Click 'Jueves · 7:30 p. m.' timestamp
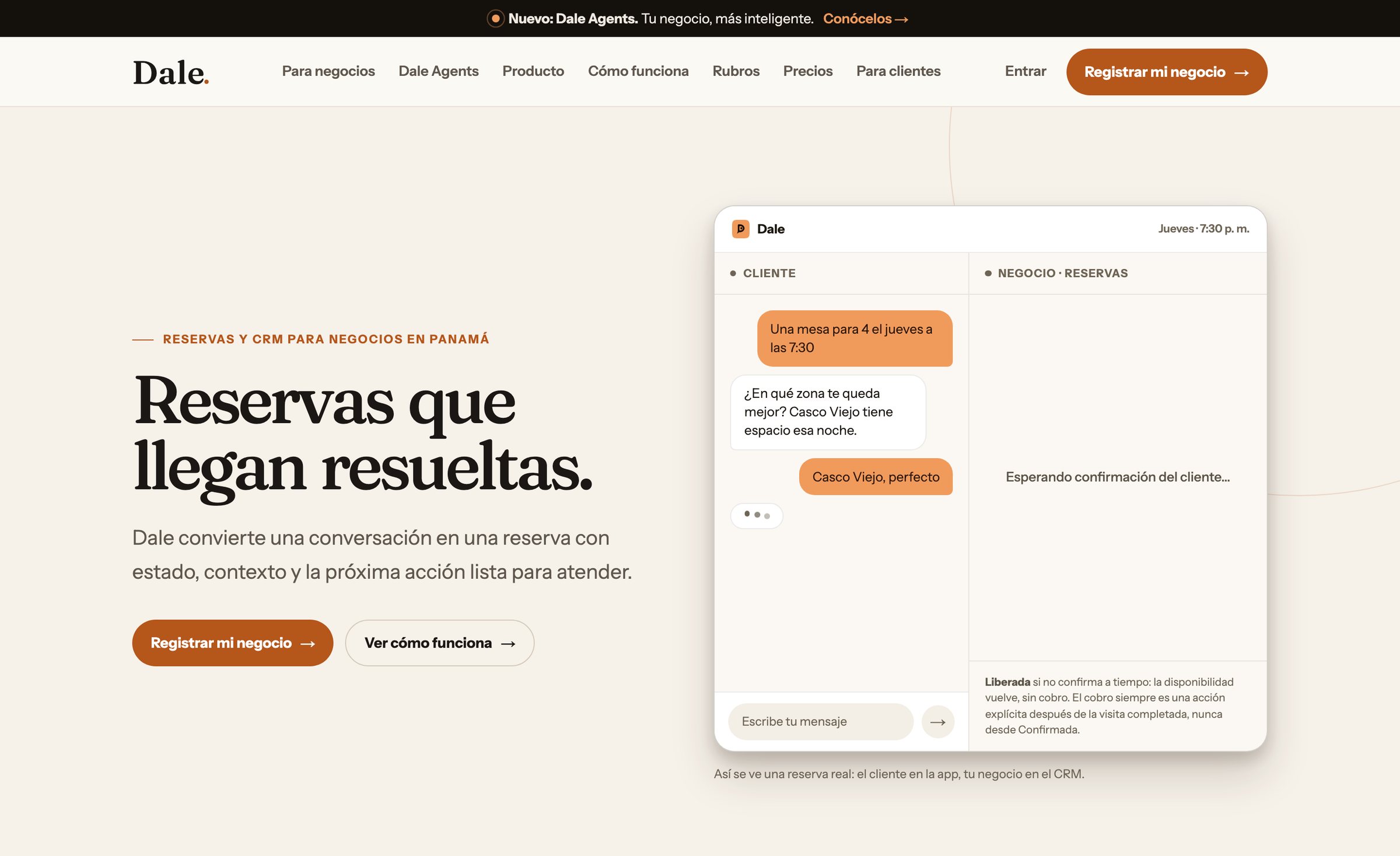Screen dimensions: 1400x856 pos(1203,229)
